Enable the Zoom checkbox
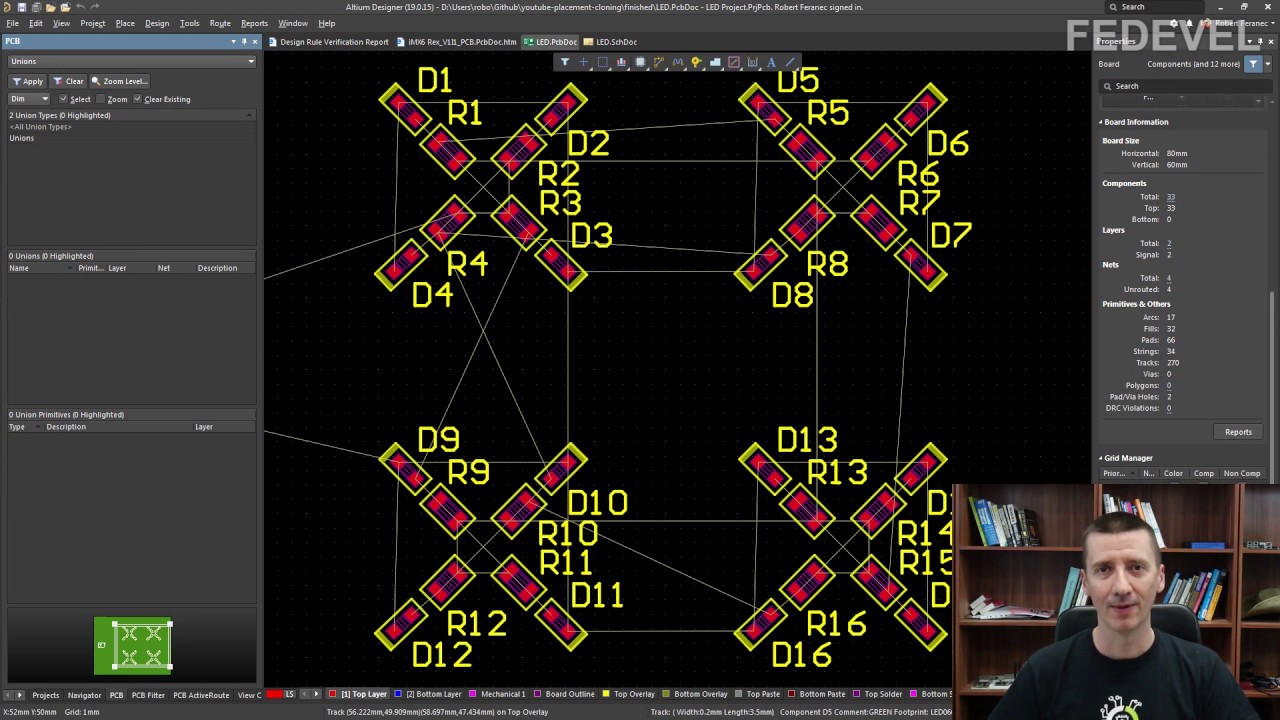Viewport: 1280px width, 720px height. pyautogui.click(x=101, y=99)
